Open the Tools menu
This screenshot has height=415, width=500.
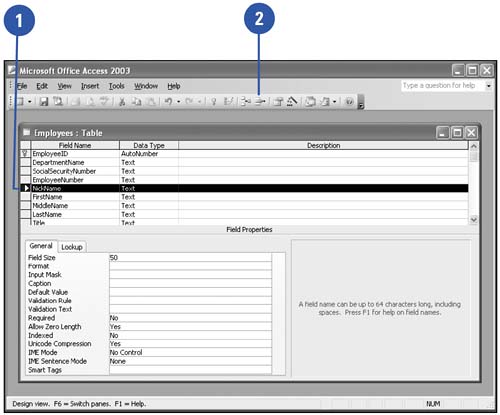(117, 86)
